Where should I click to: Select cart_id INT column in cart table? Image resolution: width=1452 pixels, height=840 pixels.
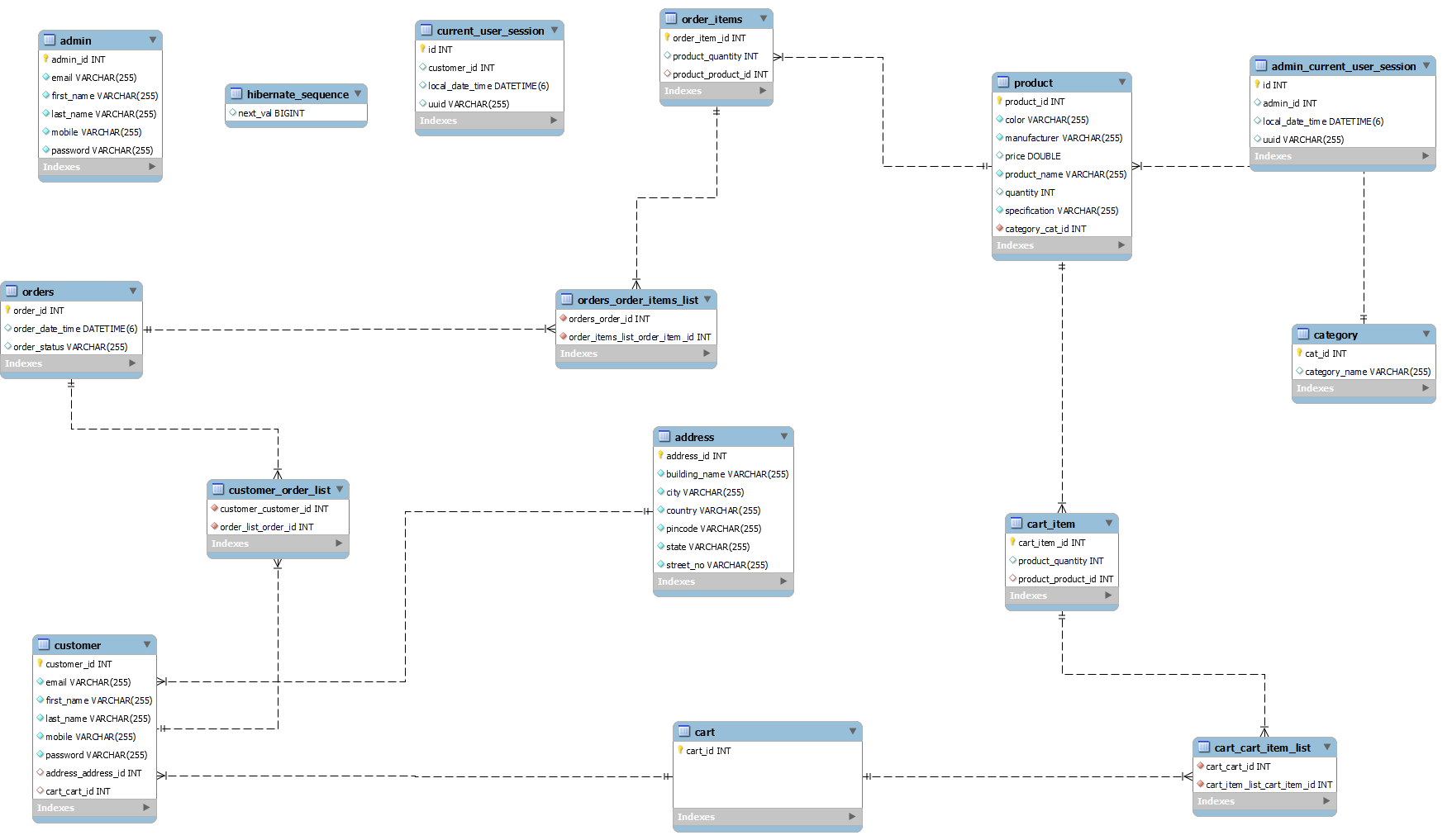(x=768, y=751)
